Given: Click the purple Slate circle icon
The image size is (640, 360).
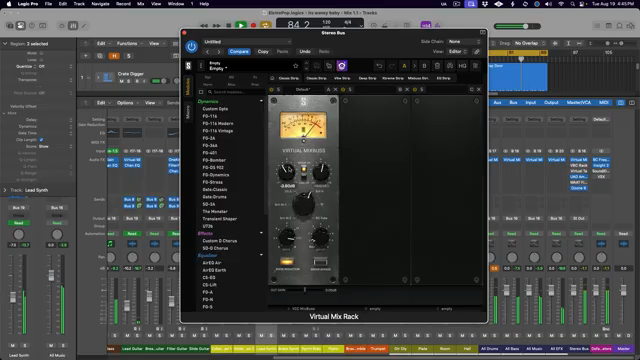Looking at the screenshot, I should click(x=342, y=66).
